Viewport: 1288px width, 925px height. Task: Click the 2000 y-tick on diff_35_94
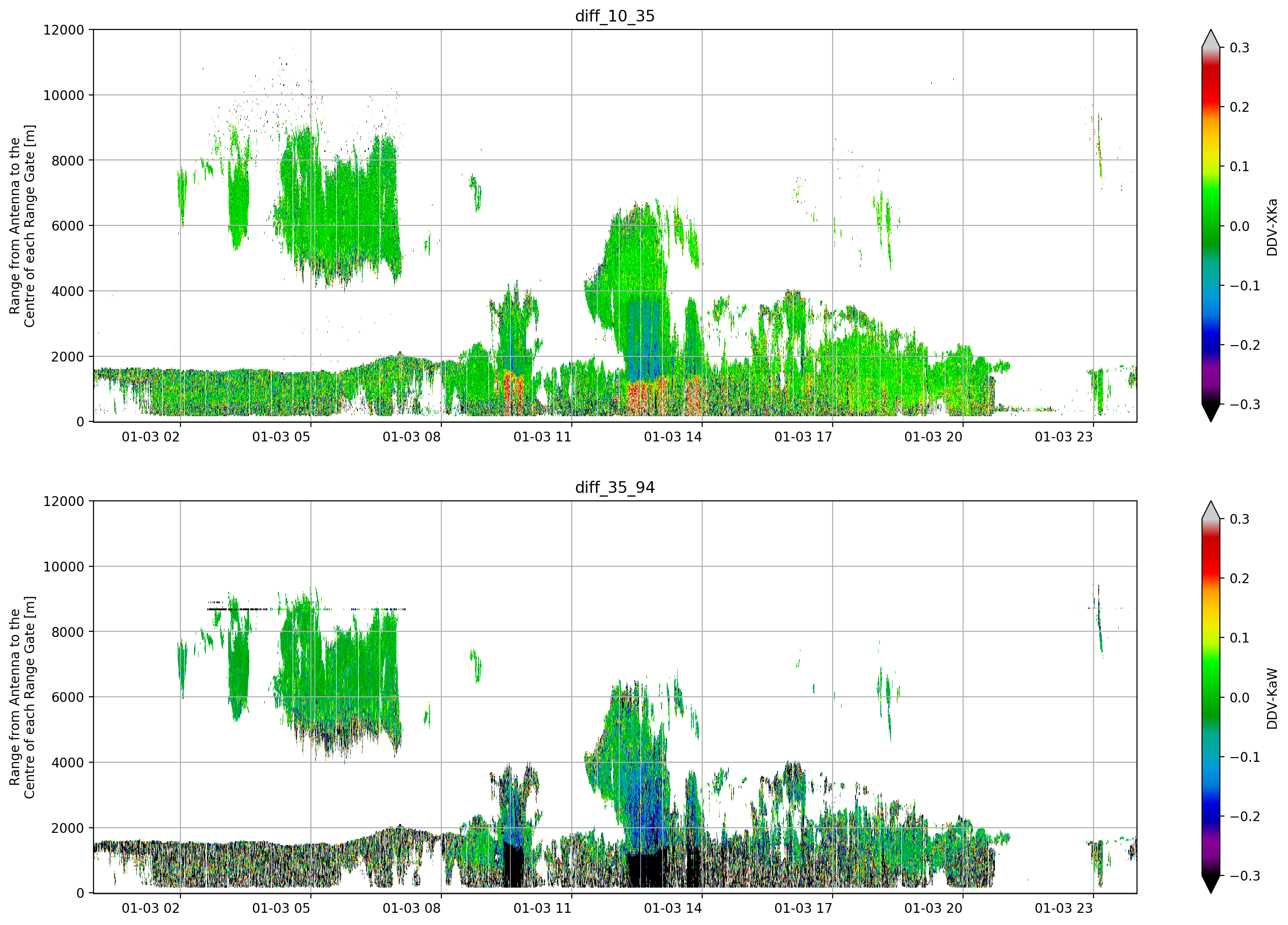pos(68,828)
